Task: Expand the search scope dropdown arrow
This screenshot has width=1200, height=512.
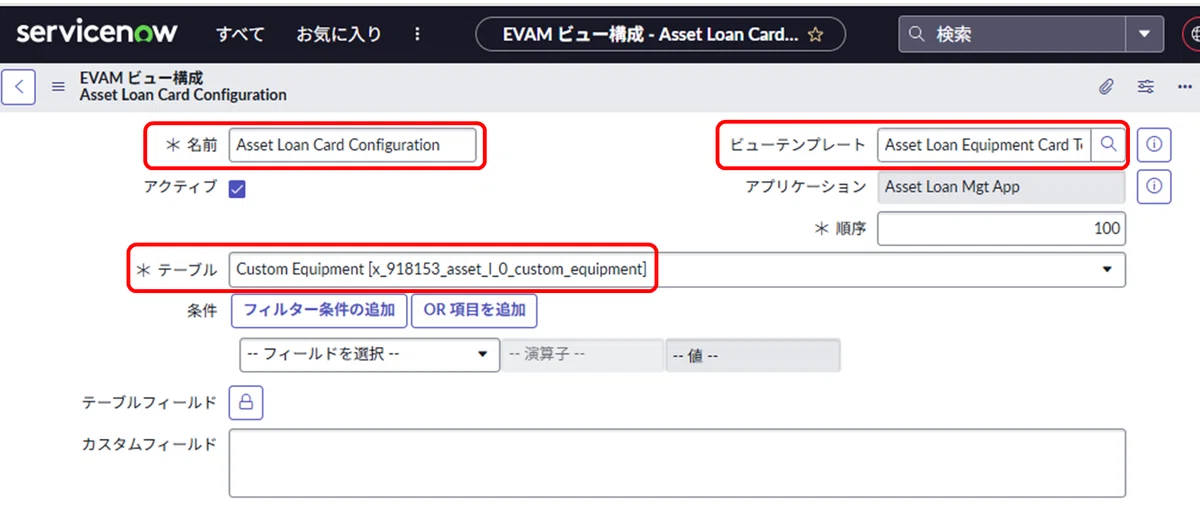Action: coord(1144,34)
